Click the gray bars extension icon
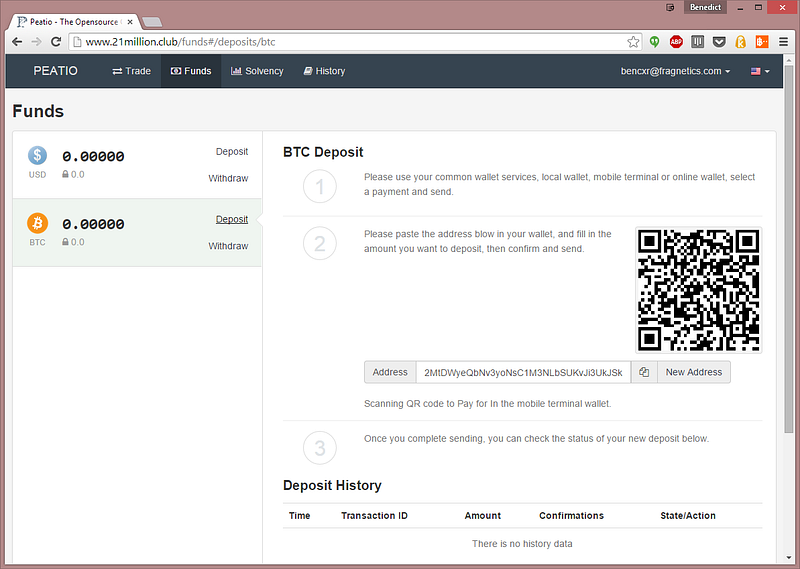This screenshot has height=569, width=800. coord(697,42)
